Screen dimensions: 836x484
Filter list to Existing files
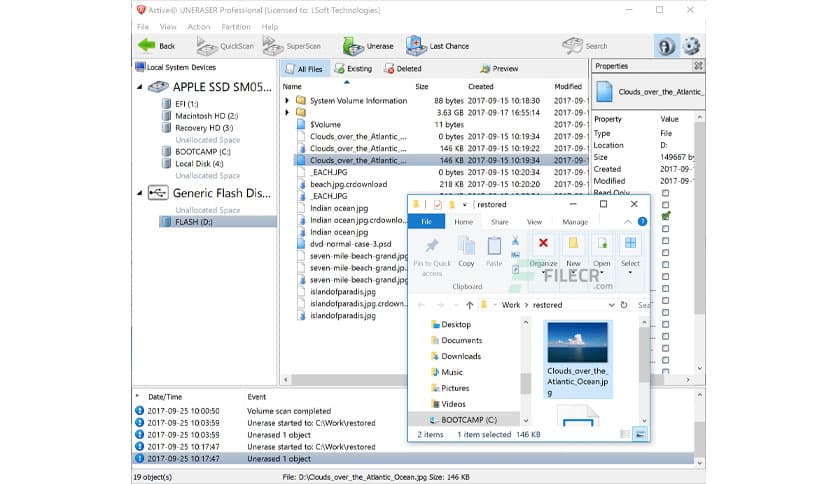click(x=353, y=69)
